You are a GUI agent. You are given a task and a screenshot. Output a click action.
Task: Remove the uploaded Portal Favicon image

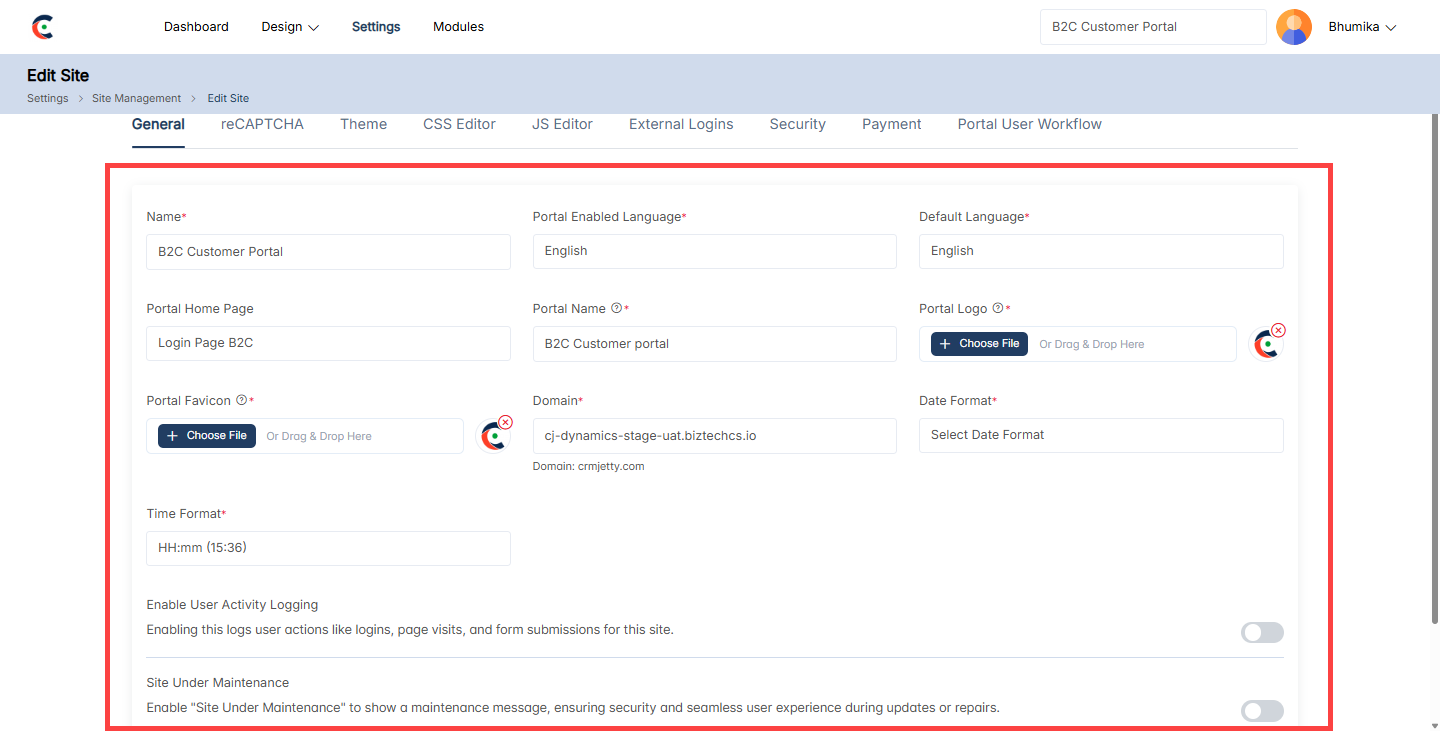coord(505,422)
